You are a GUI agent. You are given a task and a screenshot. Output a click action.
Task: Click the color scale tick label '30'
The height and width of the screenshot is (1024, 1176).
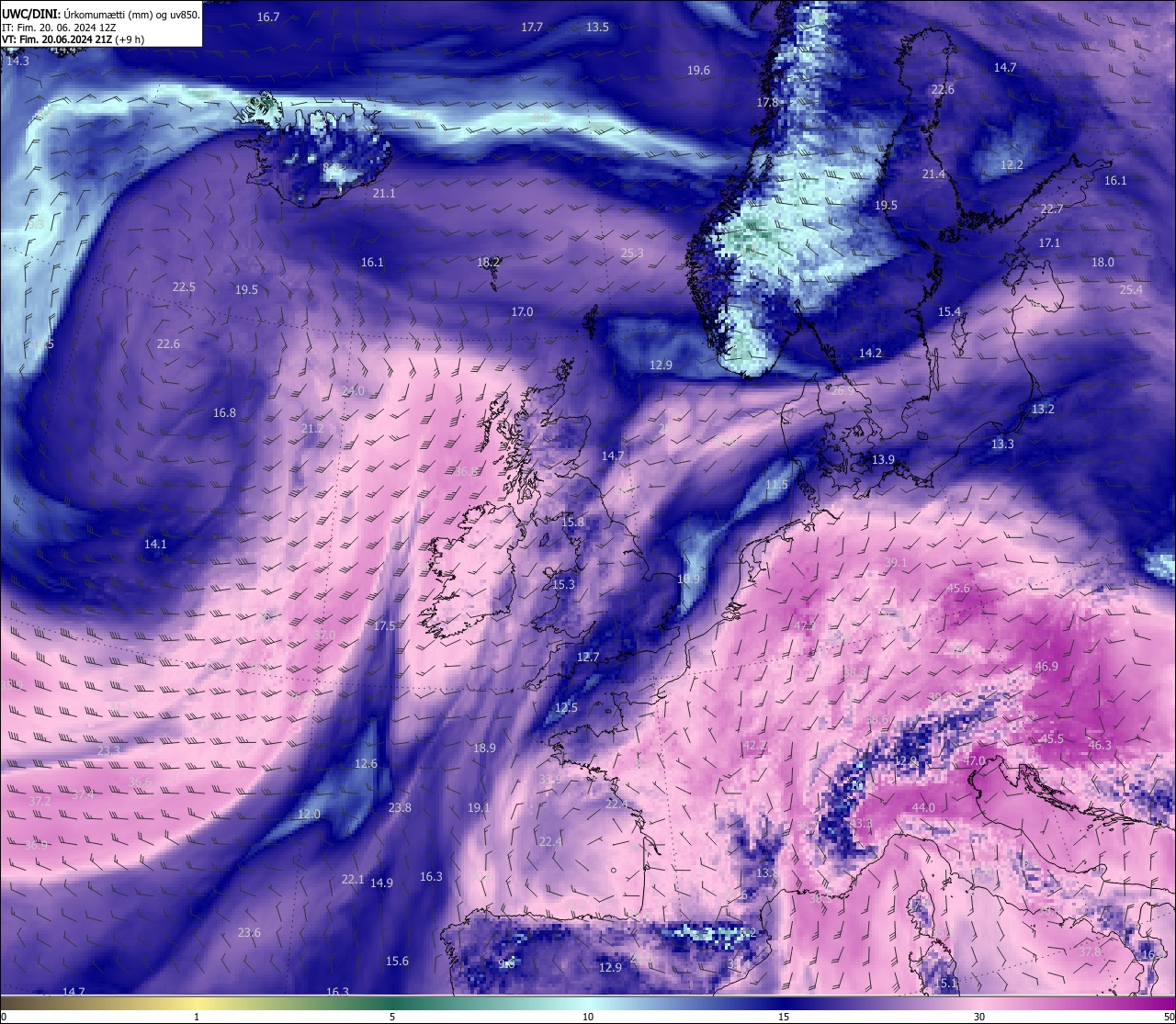click(x=979, y=1017)
